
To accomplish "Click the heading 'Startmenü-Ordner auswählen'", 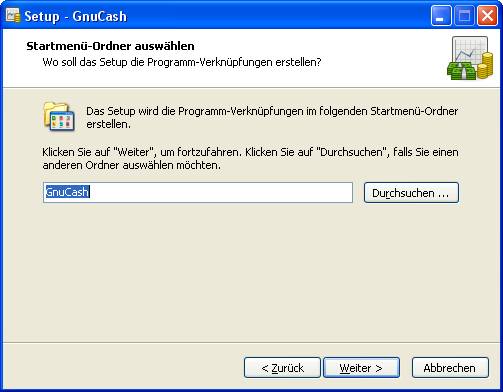I will 110,46.
